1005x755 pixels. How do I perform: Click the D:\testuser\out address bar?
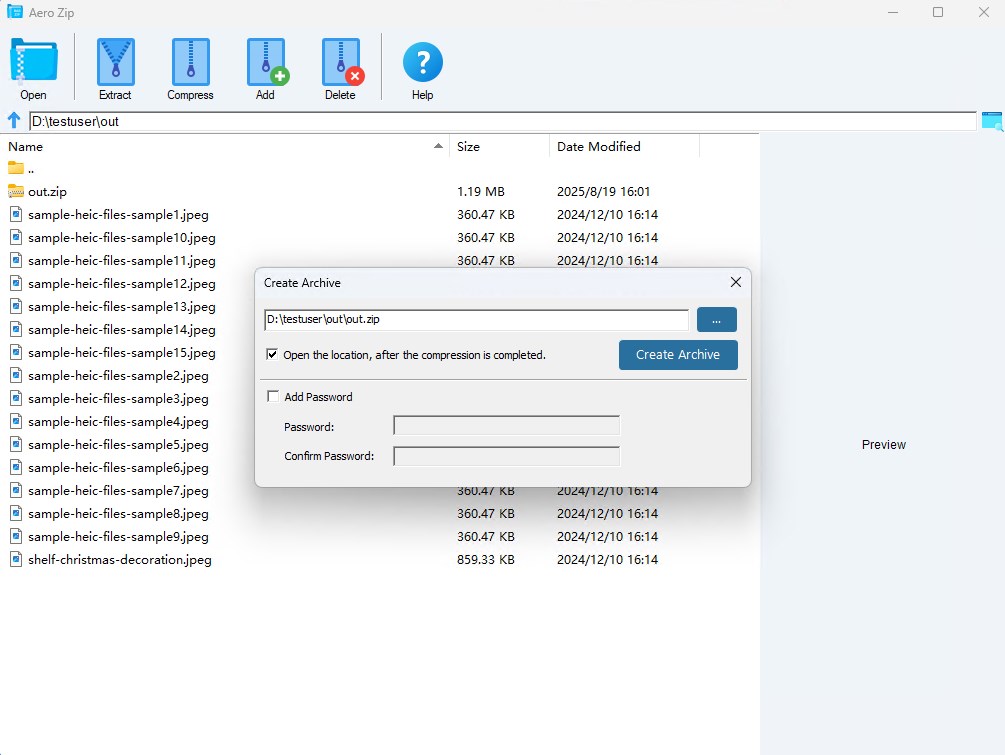pyautogui.click(x=502, y=121)
